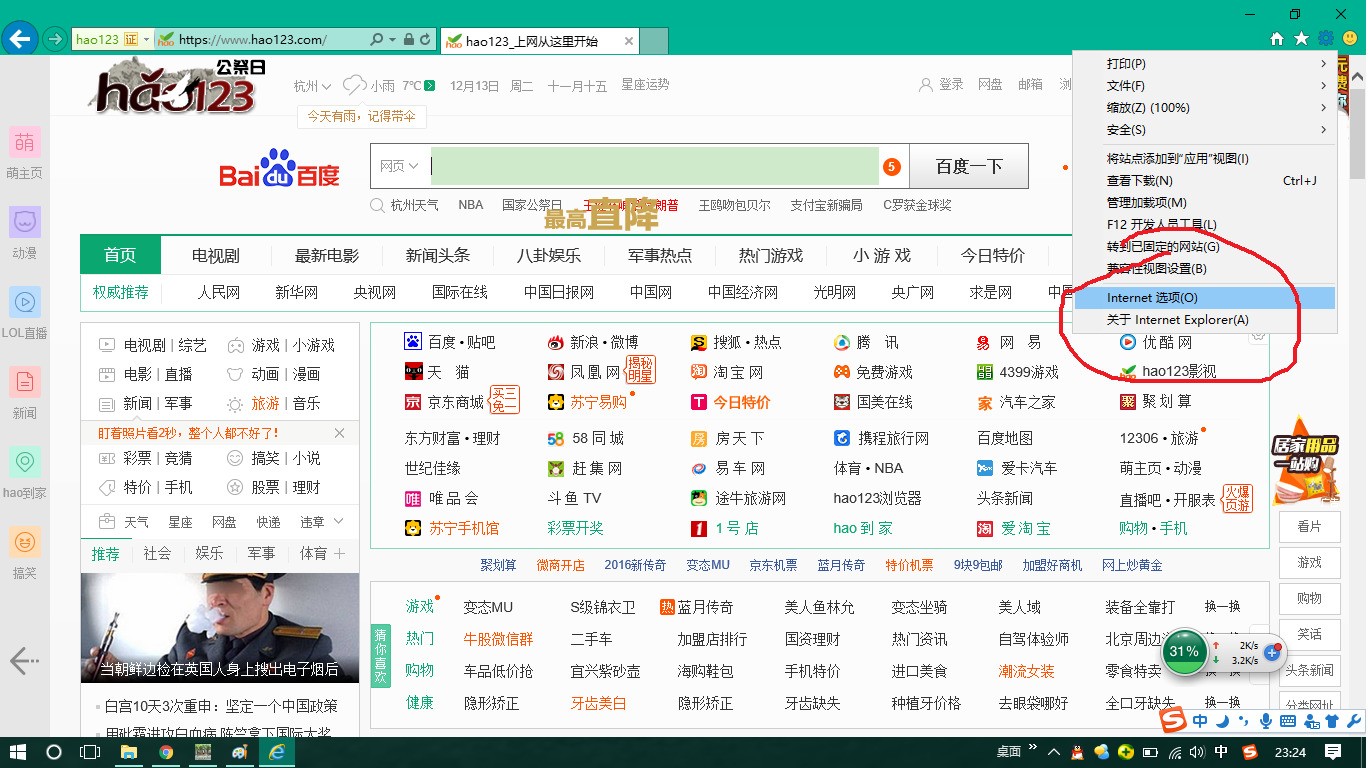Click the 居家用品一站购 advertisement
This screenshot has height=768, width=1368.
click(x=1305, y=461)
